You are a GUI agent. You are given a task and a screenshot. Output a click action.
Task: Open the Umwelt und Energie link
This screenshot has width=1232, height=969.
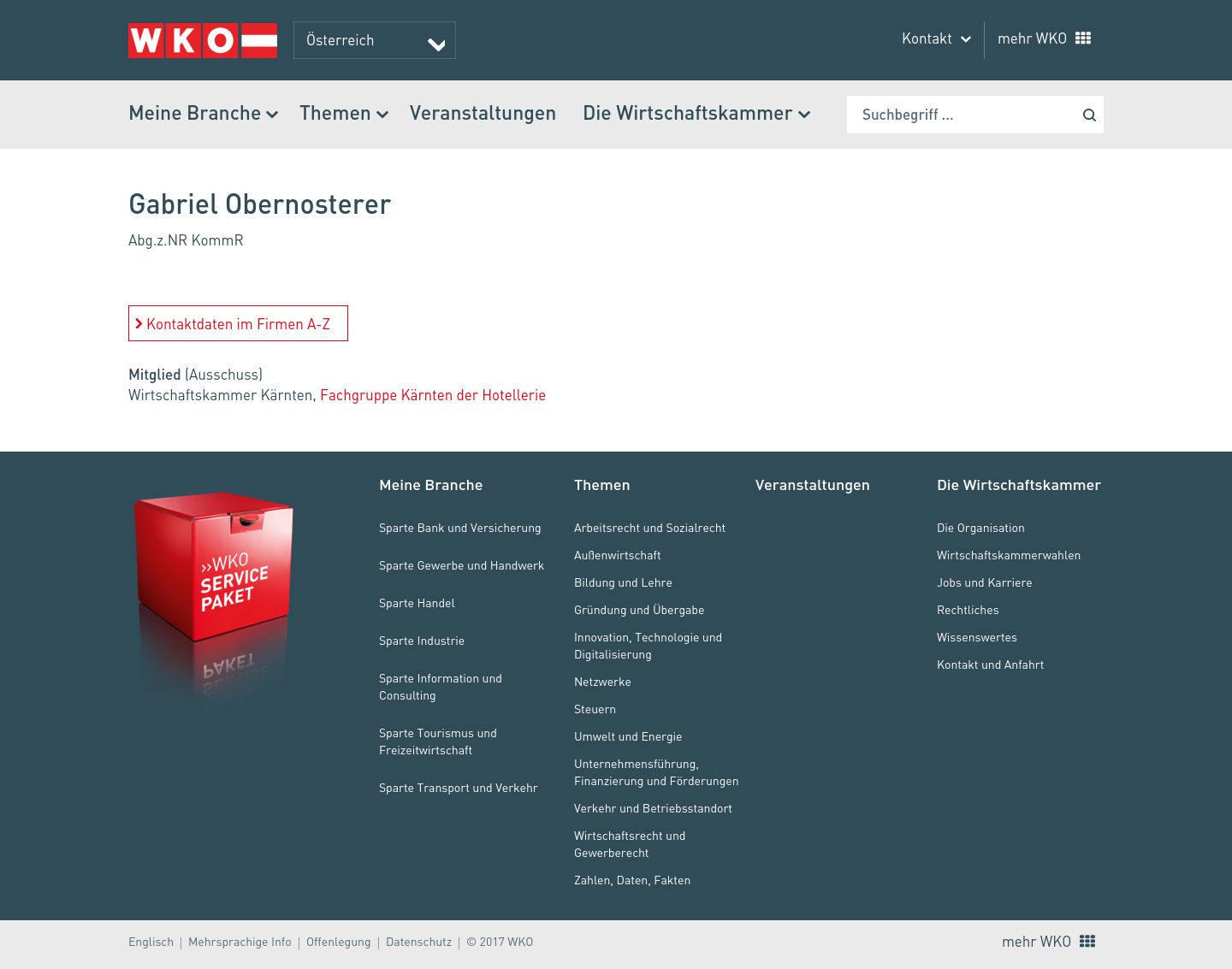[x=628, y=736]
